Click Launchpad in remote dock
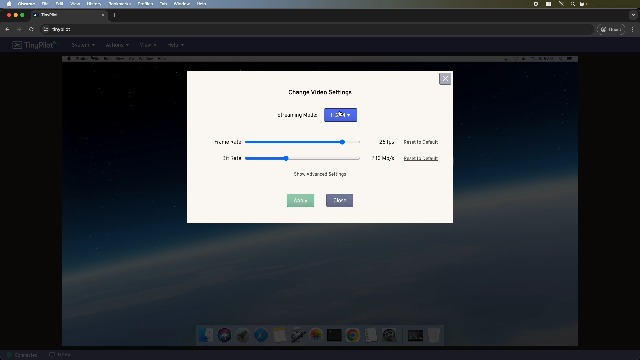This screenshot has height=360, width=640. [x=242, y=336]
